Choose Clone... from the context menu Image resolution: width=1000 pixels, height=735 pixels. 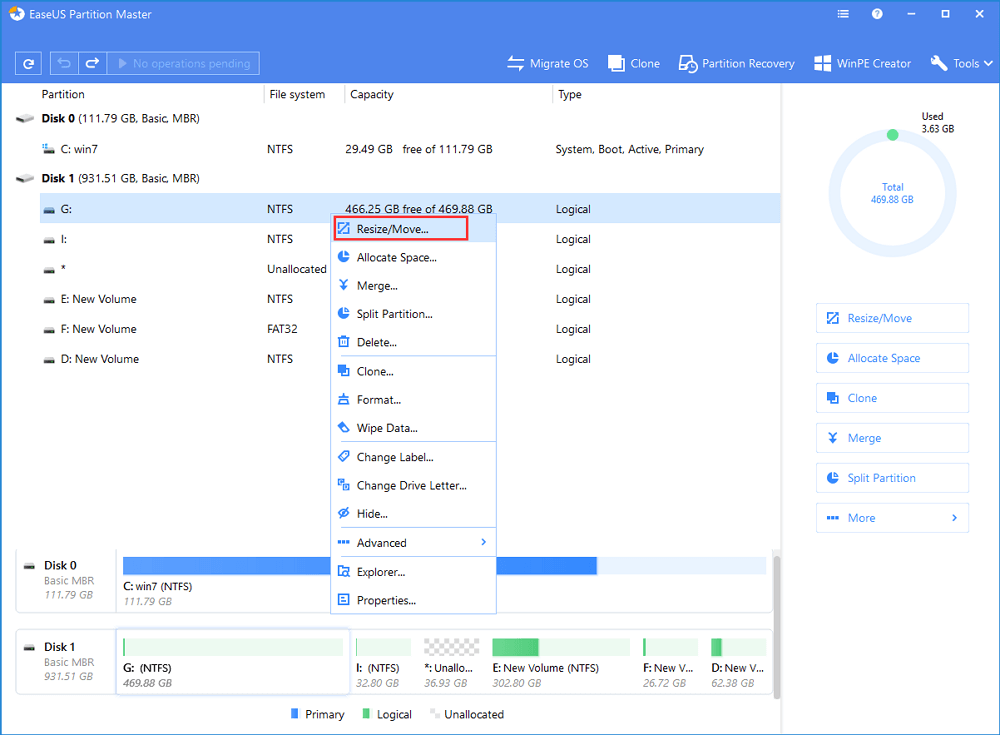click(413, 371)
